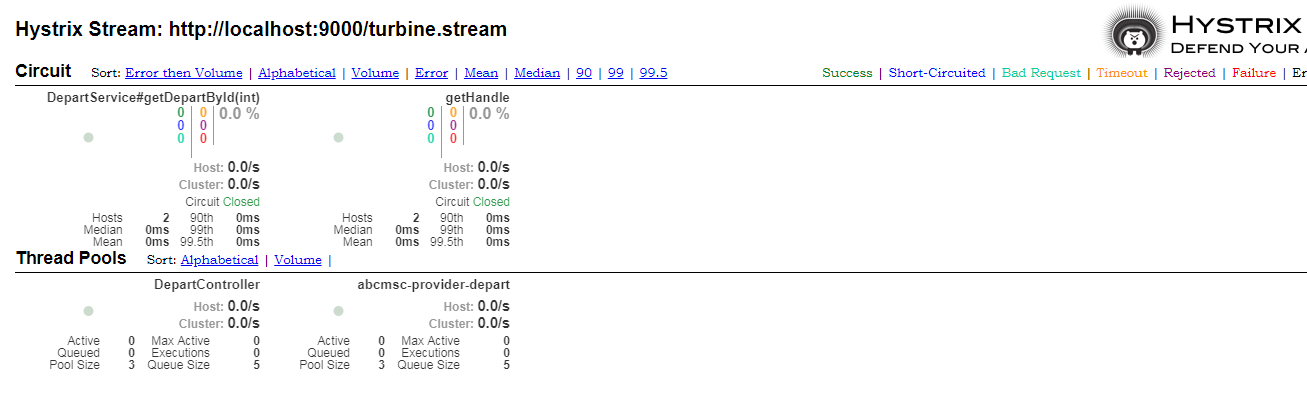Click the Queue Size value for abcmsc-provider-depart

click(x=506, y=365)
